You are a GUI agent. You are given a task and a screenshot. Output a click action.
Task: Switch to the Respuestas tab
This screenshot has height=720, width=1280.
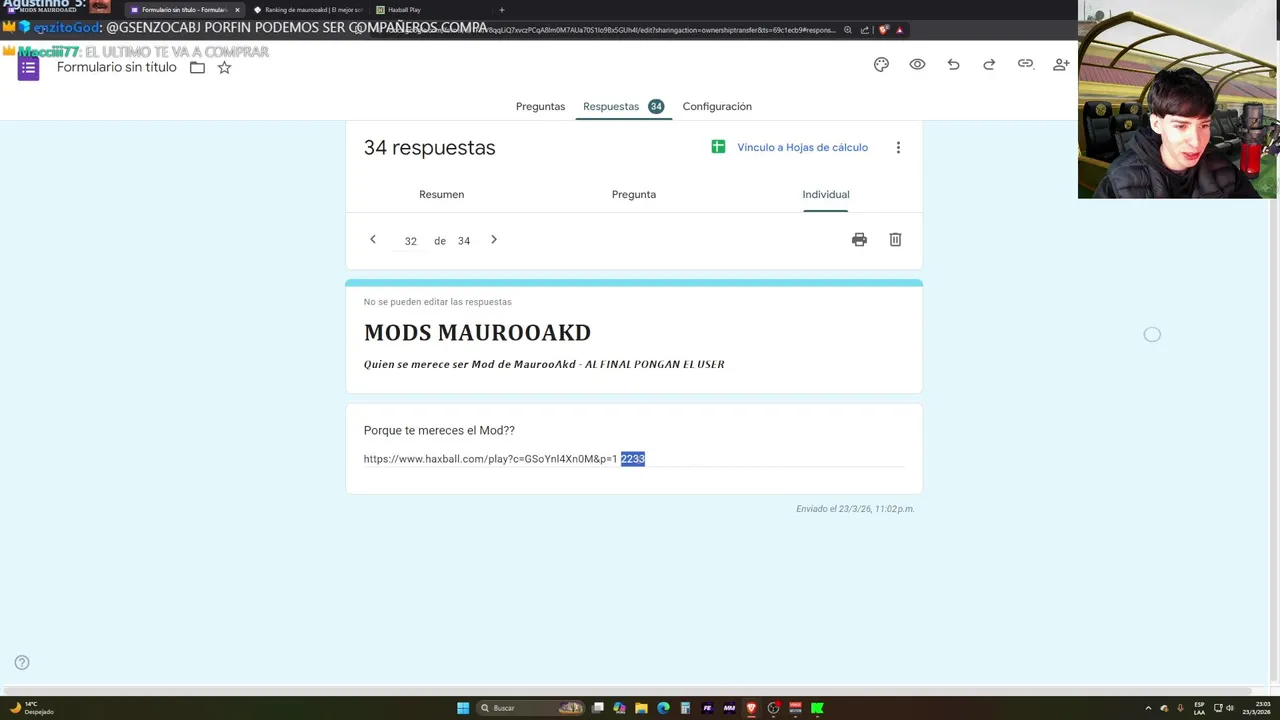tap(622, 106)
